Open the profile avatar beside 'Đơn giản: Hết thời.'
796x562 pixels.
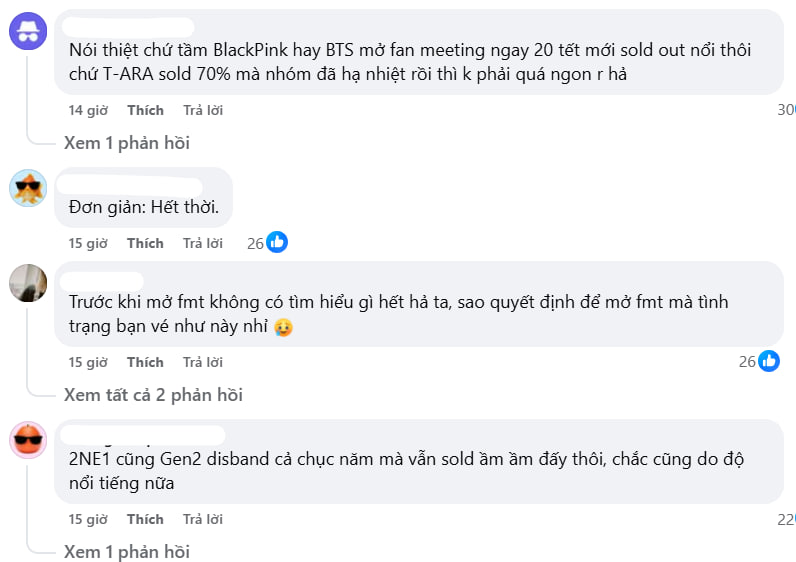click(x=28, y=187)
